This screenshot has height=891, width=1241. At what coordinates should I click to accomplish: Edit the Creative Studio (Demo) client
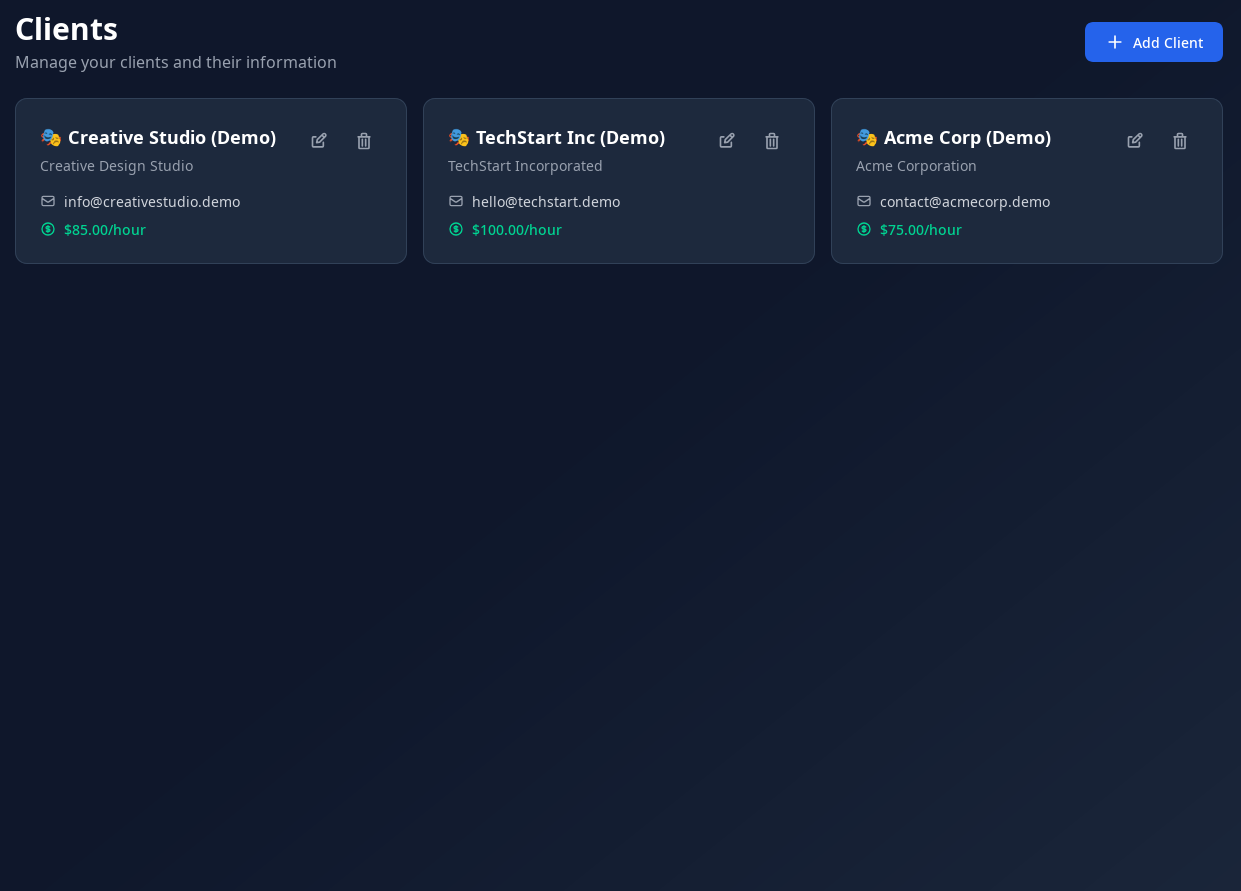319,141
